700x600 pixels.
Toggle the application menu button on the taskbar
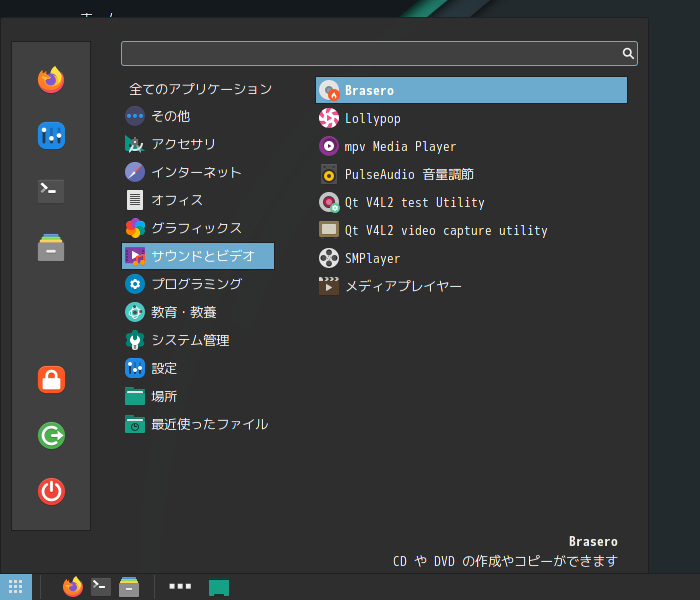(x=16, y=587)
